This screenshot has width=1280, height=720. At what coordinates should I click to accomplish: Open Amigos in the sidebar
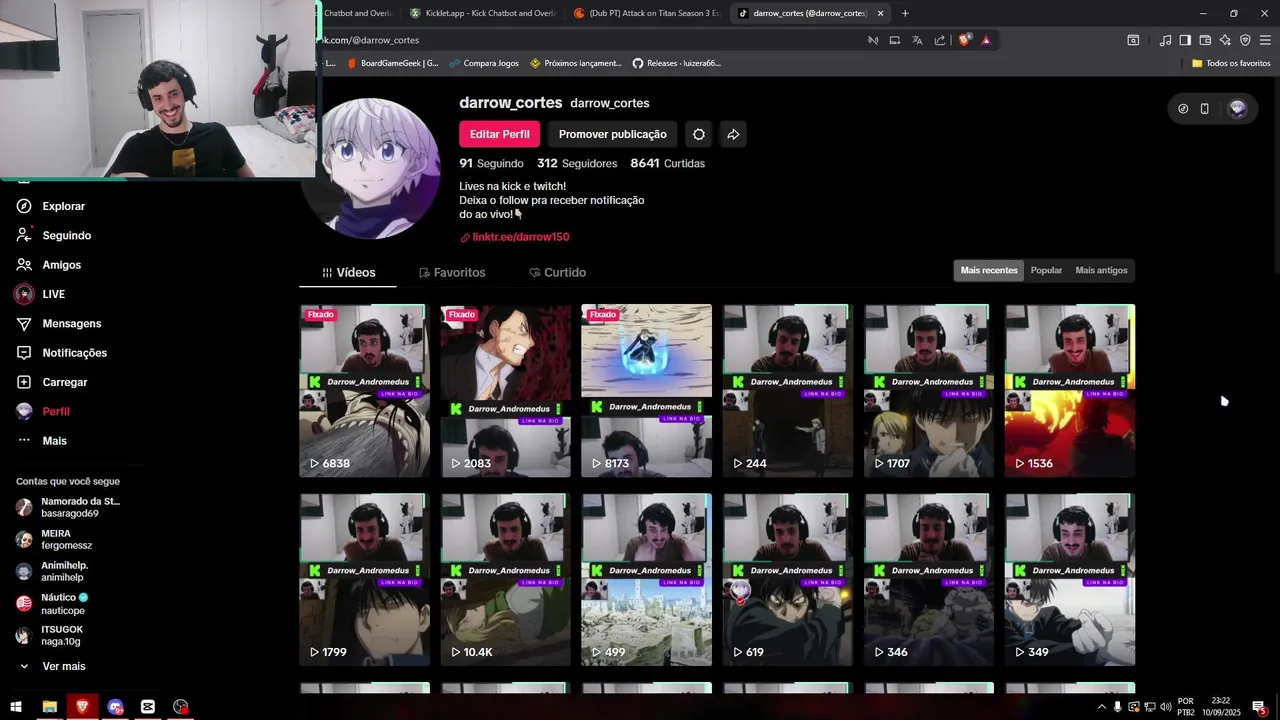[x=61, y=265]
